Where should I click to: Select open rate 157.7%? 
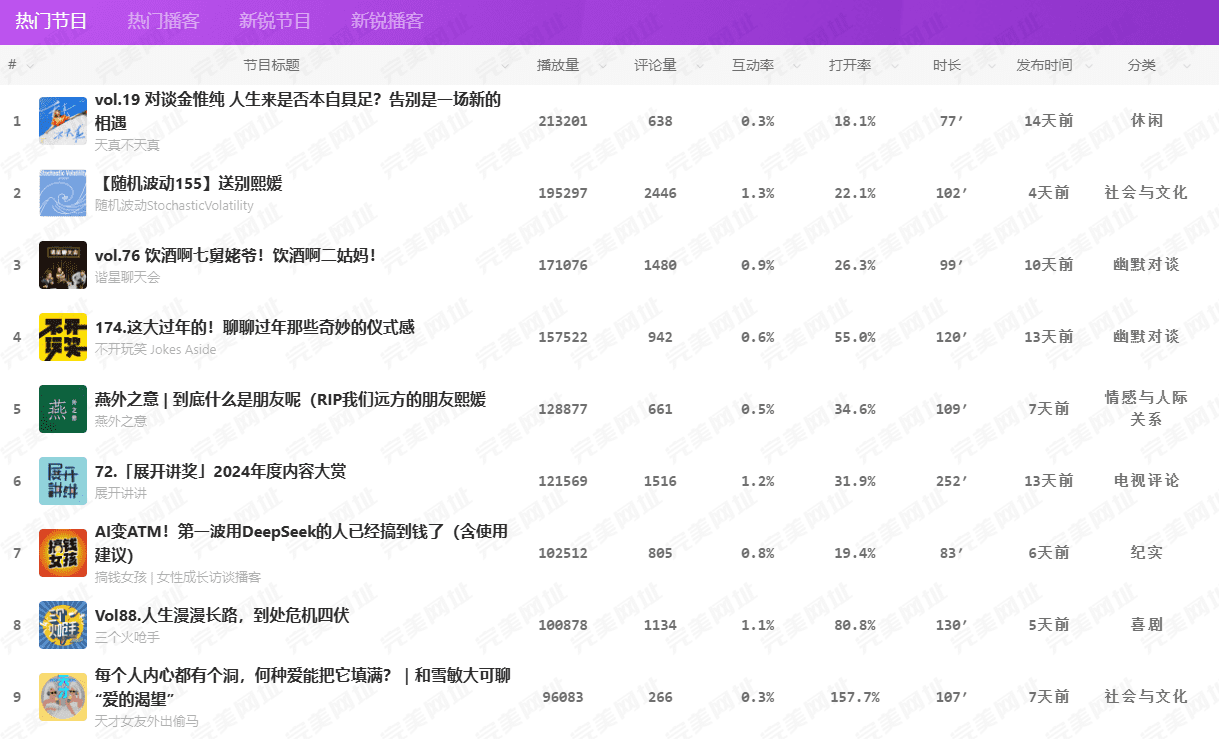pyautogui.click(x=855, y=697)
